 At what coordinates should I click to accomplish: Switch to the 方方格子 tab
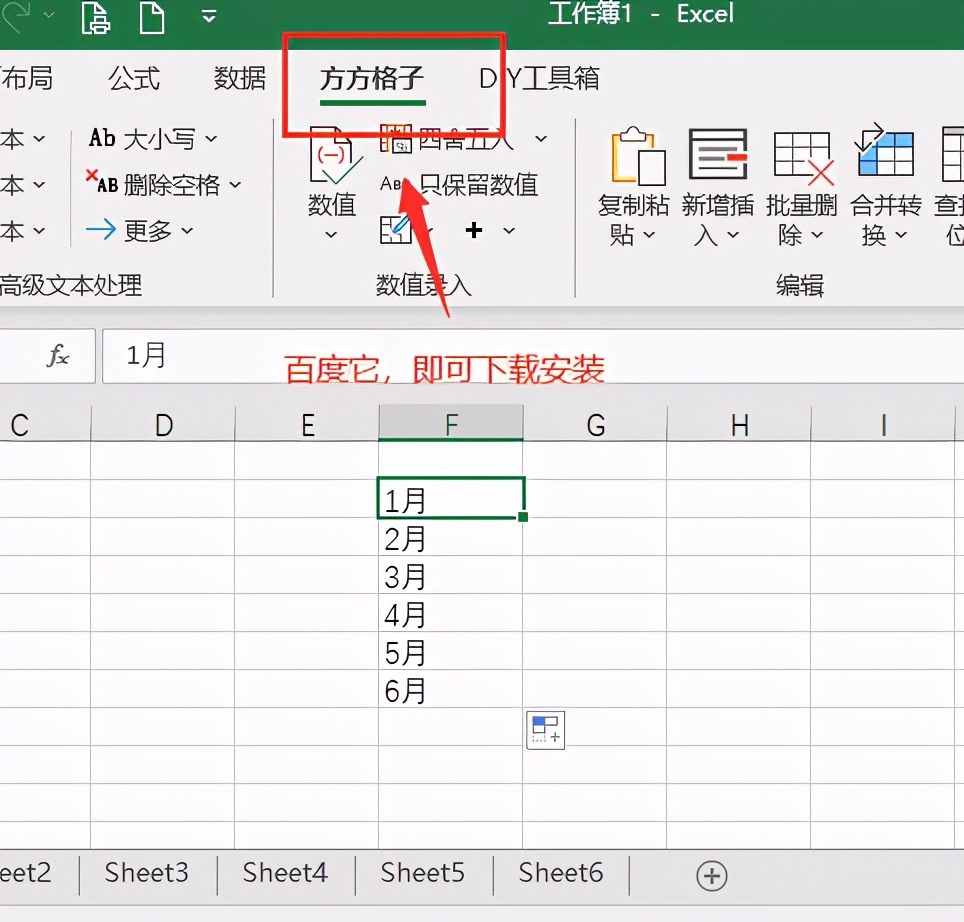(x=372, y=79)
